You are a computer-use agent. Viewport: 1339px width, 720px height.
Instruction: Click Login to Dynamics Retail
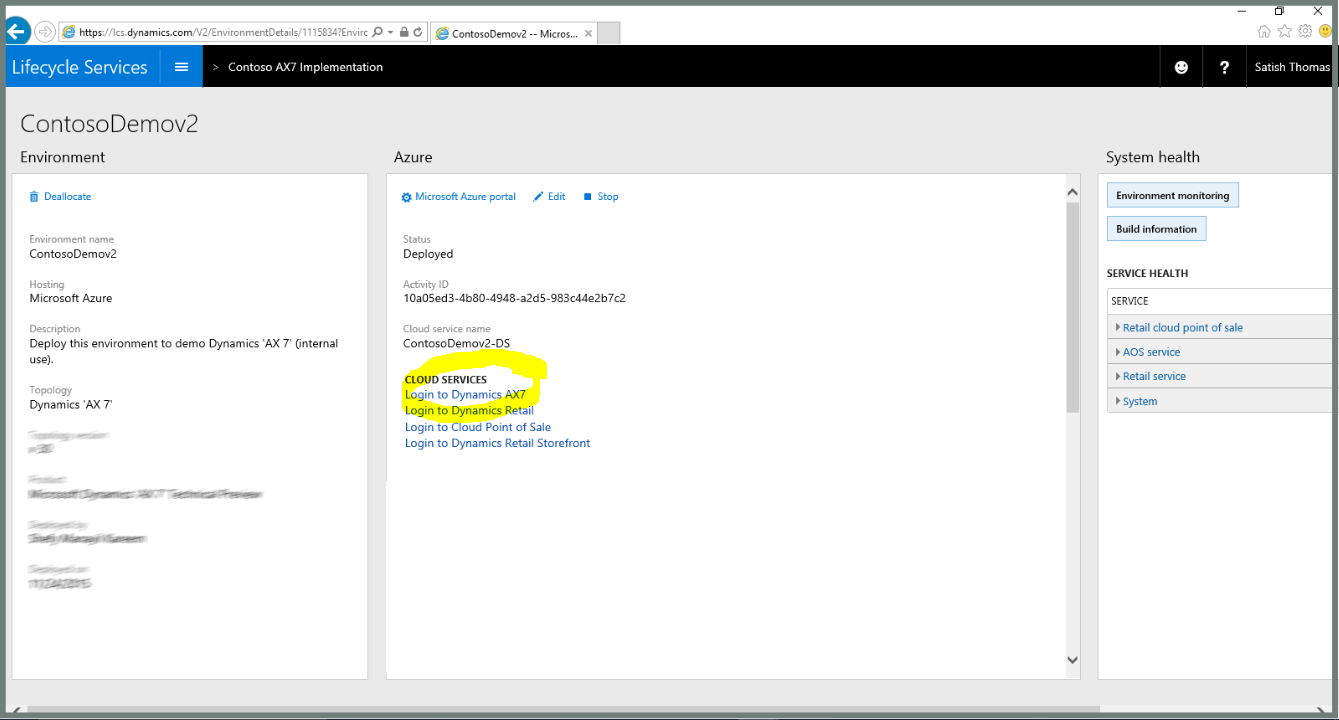(469, 411)
